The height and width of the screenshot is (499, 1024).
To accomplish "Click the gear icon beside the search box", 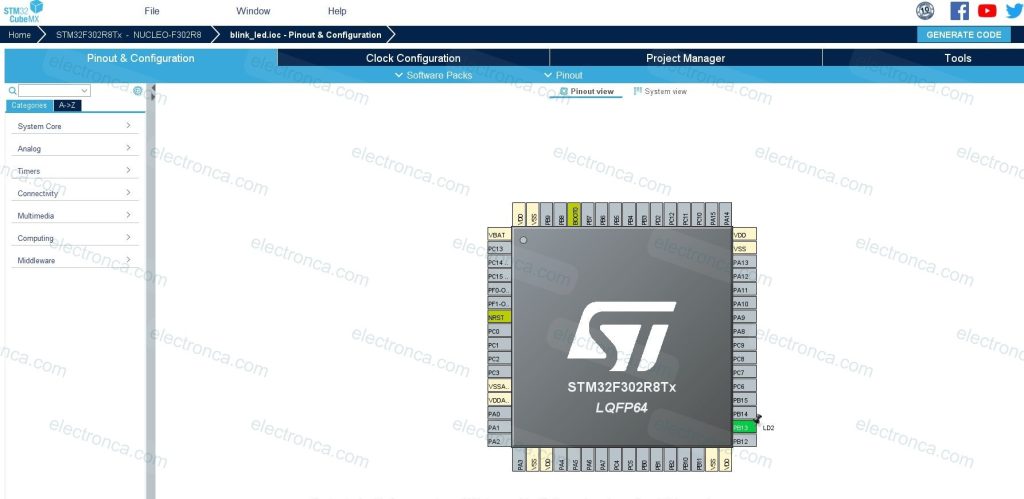I will point(138,90).
